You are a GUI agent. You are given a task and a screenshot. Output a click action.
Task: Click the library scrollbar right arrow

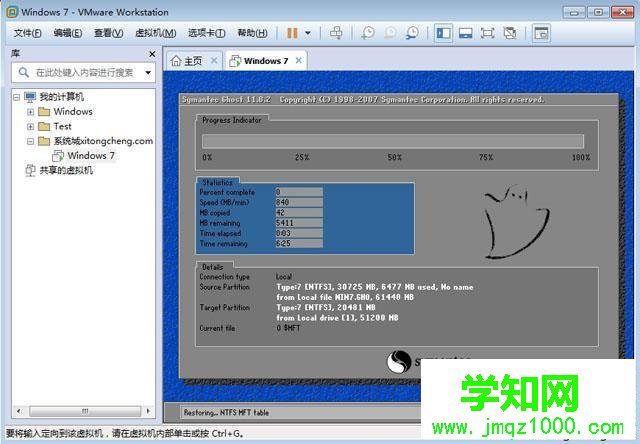coord(148,411)
